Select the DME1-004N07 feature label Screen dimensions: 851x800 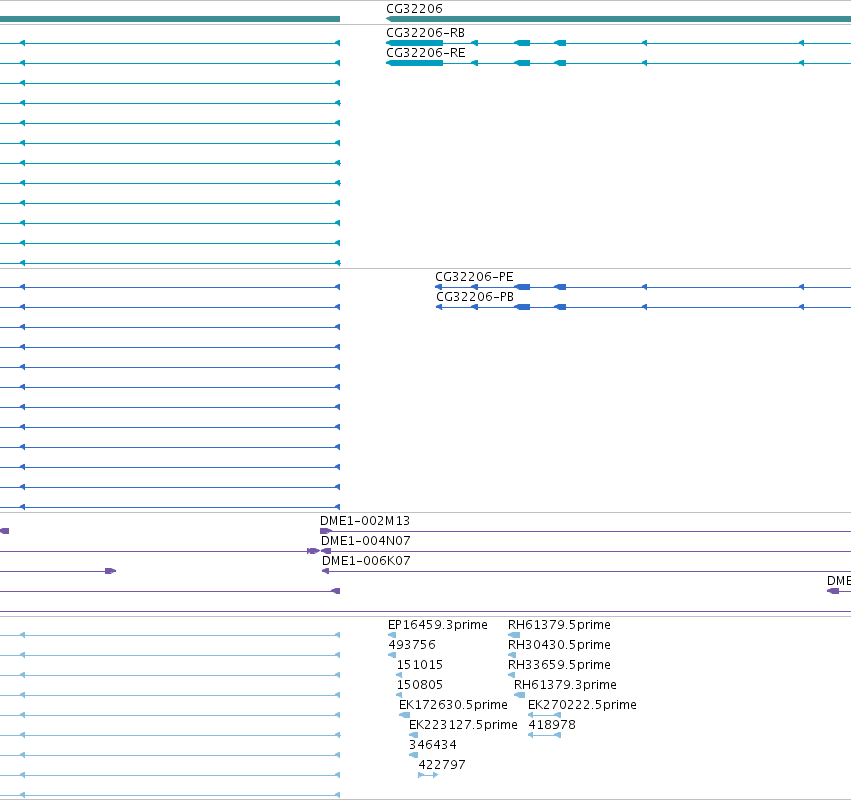point(366,541)
